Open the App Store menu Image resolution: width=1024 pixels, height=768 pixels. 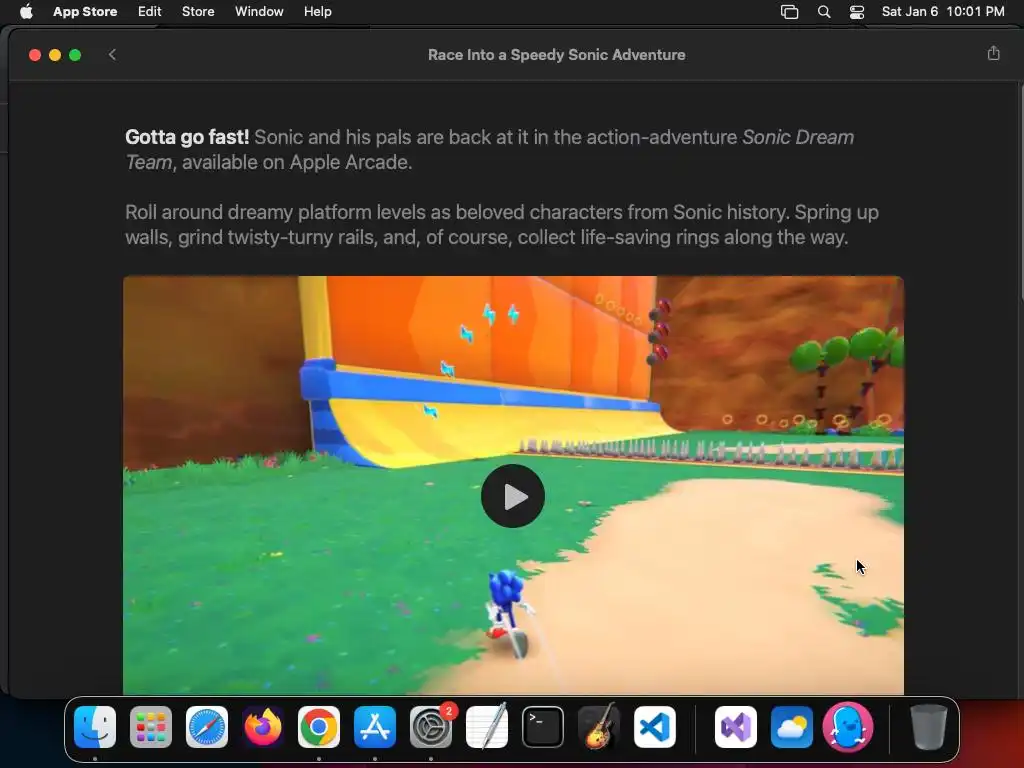point(85,12)
